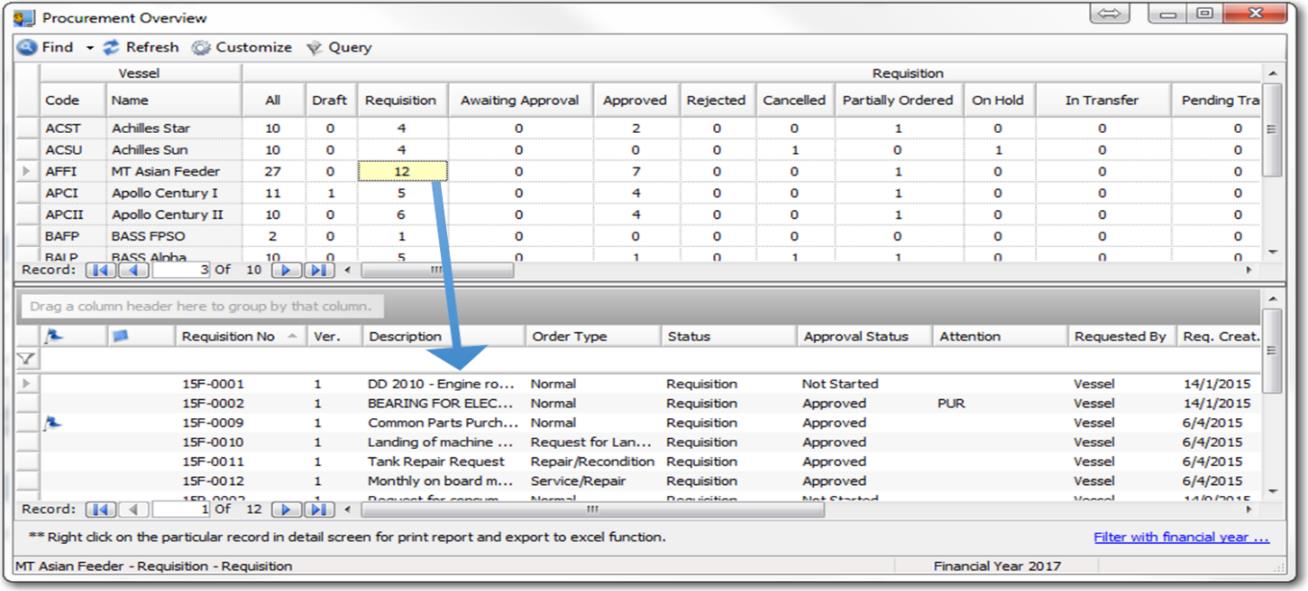The width and height of the screenshot is (1308, 591).
Task: Click the Repair/Recondition order type cell
Action: tap(593, 462)
